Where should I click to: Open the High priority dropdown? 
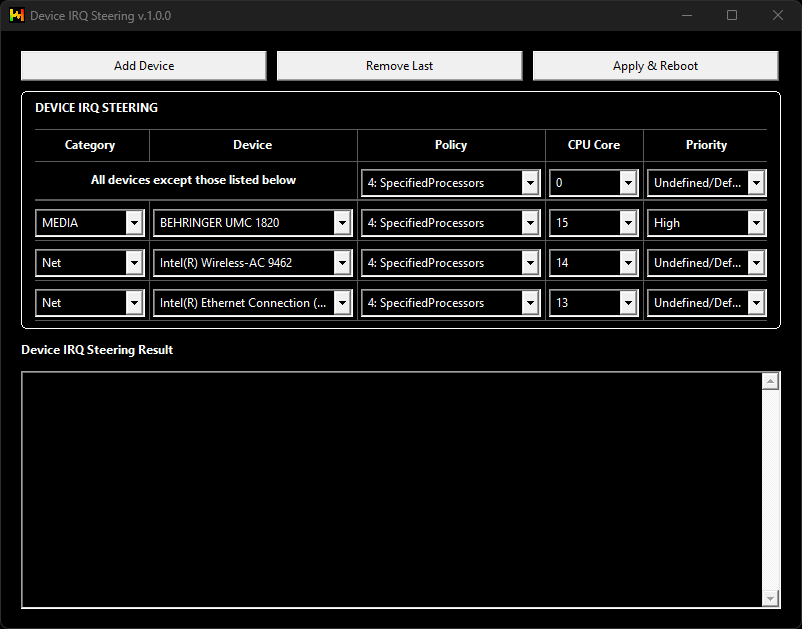pos(706,223)
